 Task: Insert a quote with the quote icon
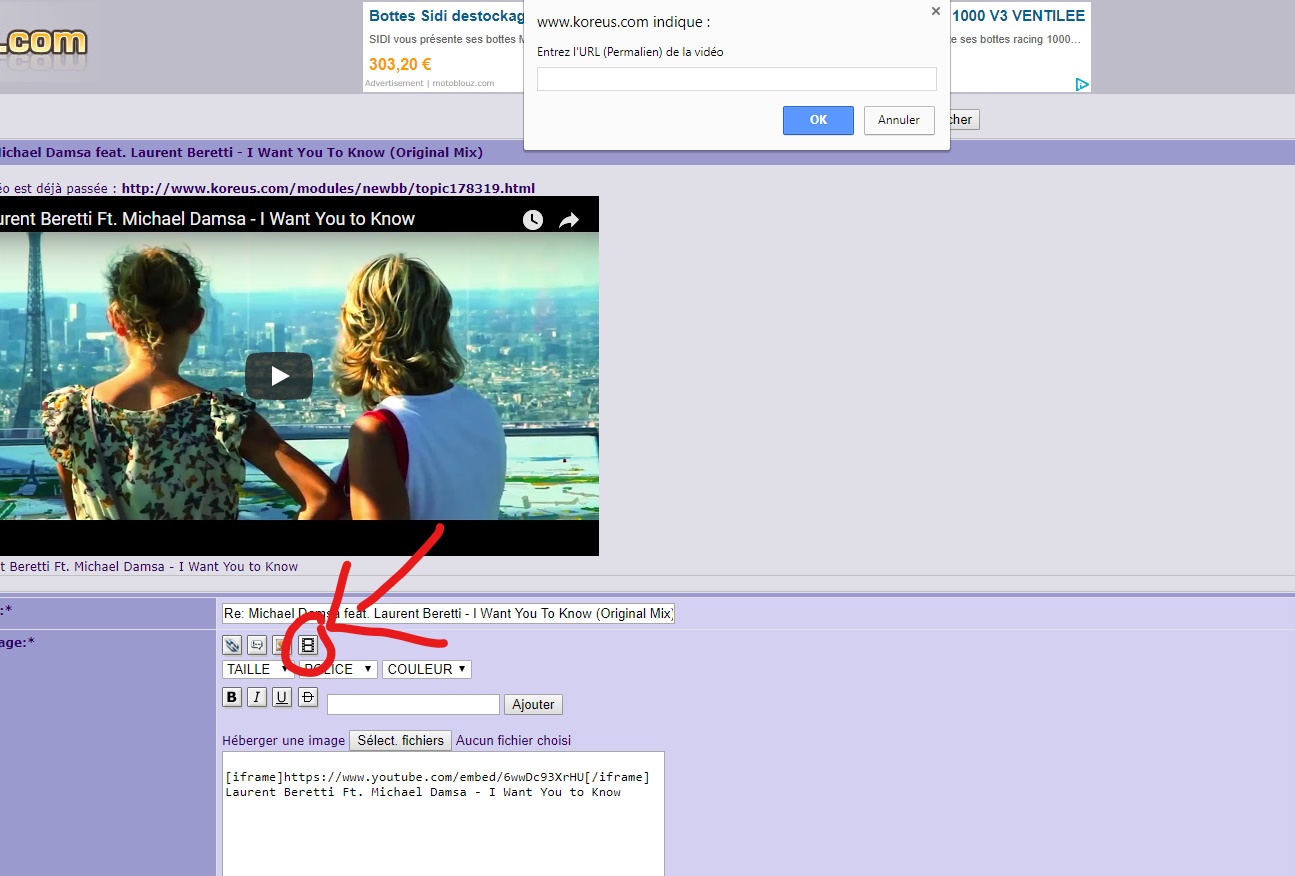pyautogui.click(x=257, y=645)
